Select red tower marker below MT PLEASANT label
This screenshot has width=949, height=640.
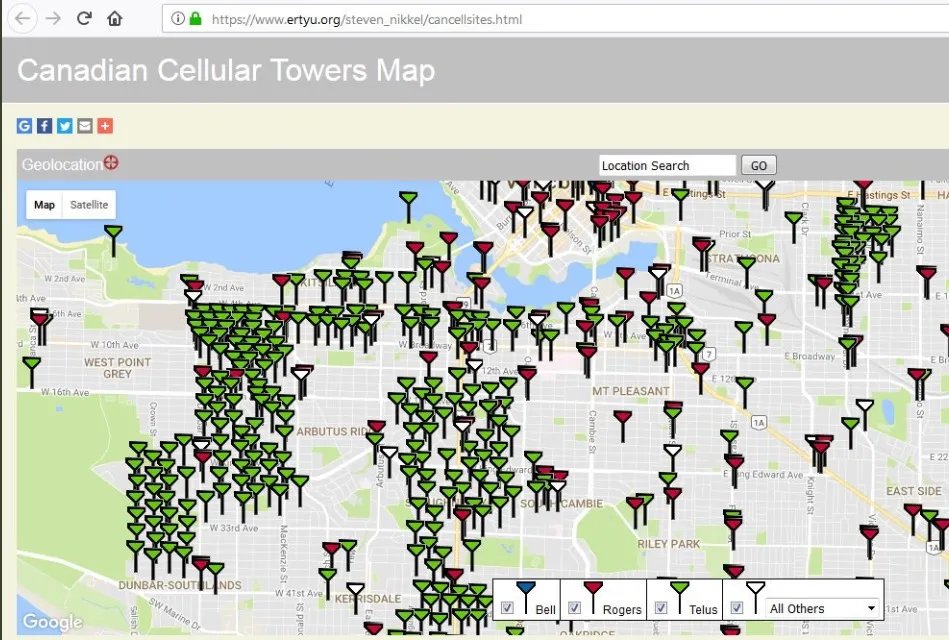pos(622,425)
